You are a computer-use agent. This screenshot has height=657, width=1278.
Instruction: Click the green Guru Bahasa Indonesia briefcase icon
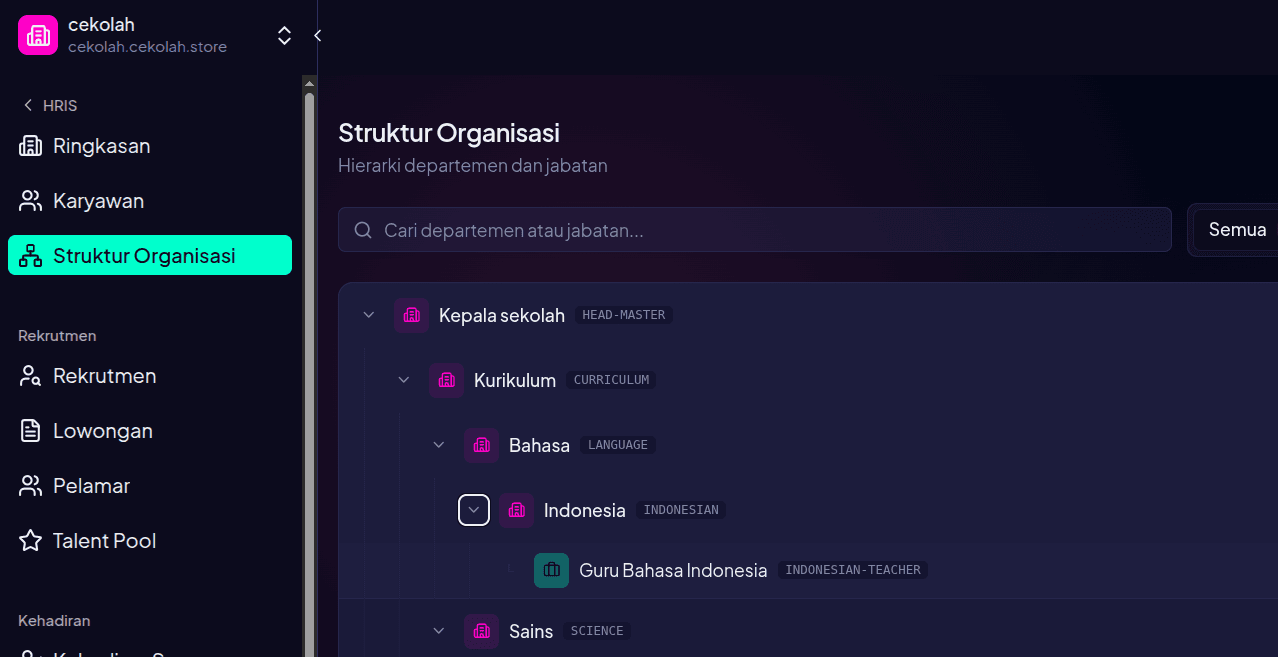click(551, 570)
